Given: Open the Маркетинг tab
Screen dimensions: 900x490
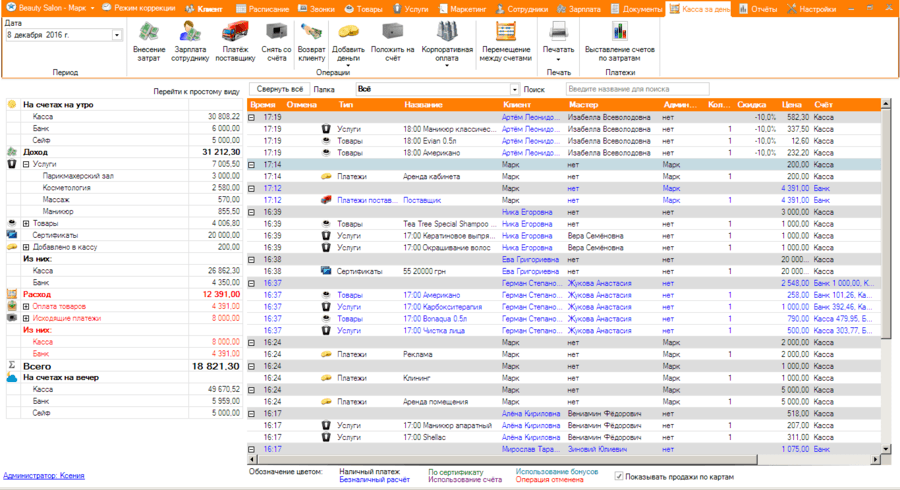Looking at the screenshot, I should click(462, 9).
